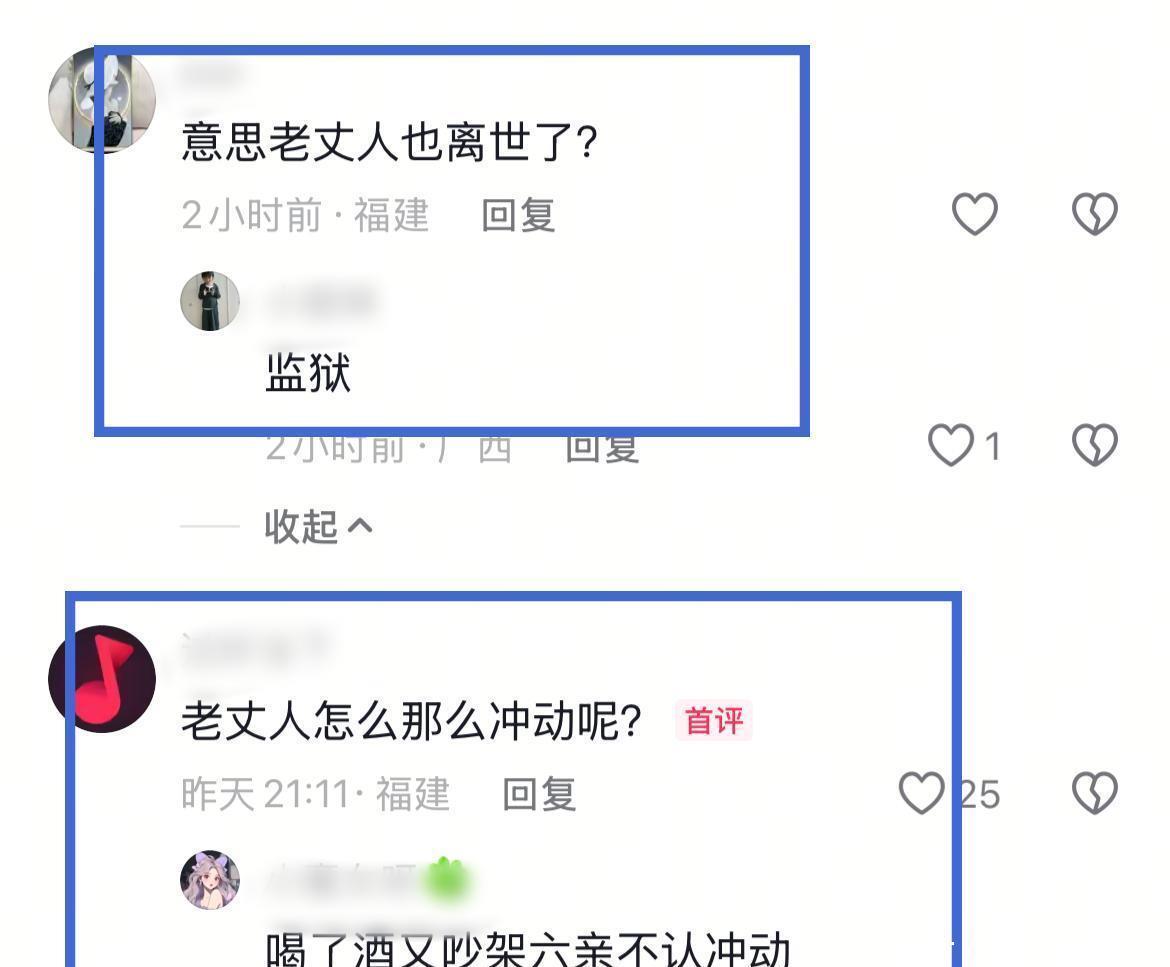The image size is (1170, 967).
Task: Dislike the '老丈人怎么那么冲动呢?' comment
Action: point(1095,792)
